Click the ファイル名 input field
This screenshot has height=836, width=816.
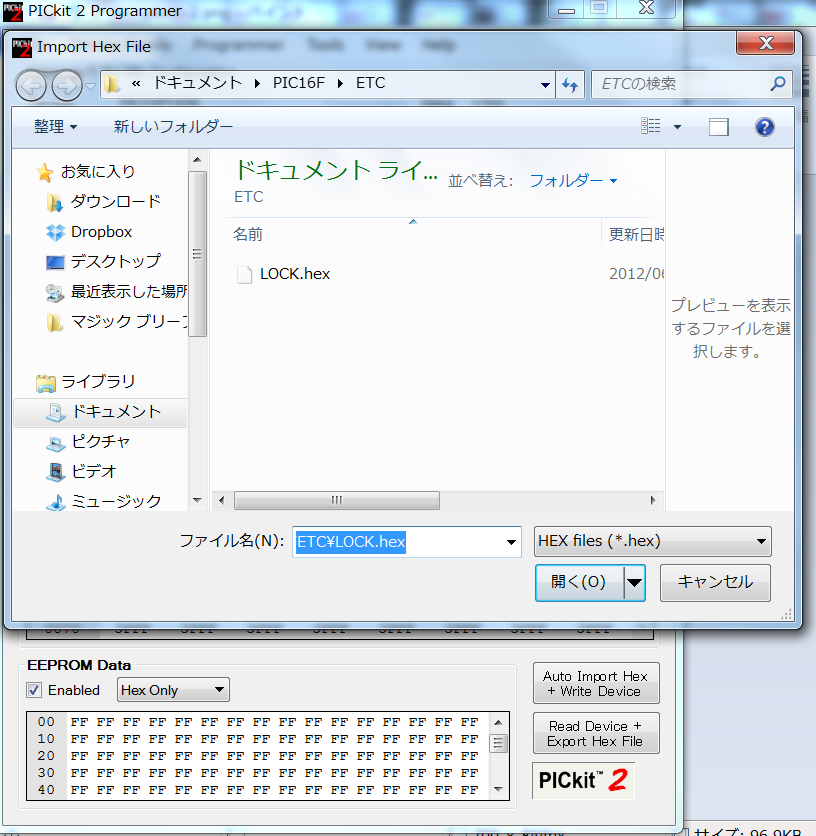coord(406,542)
